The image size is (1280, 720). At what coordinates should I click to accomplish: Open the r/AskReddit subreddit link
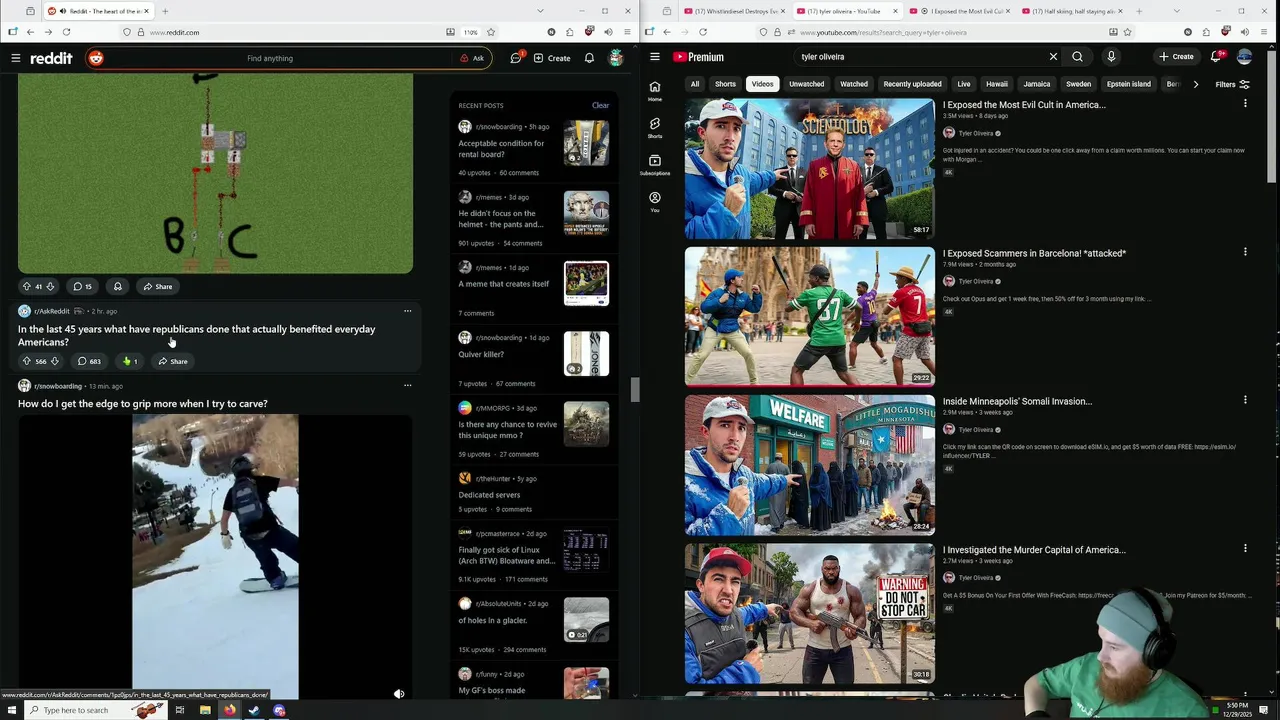click(x=52, y=311)
